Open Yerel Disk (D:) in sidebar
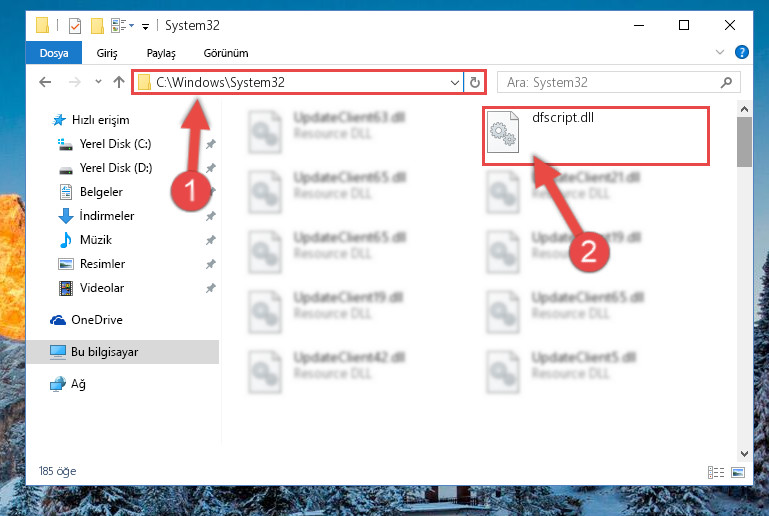This screenshot has width=769, height=516. 116,168
